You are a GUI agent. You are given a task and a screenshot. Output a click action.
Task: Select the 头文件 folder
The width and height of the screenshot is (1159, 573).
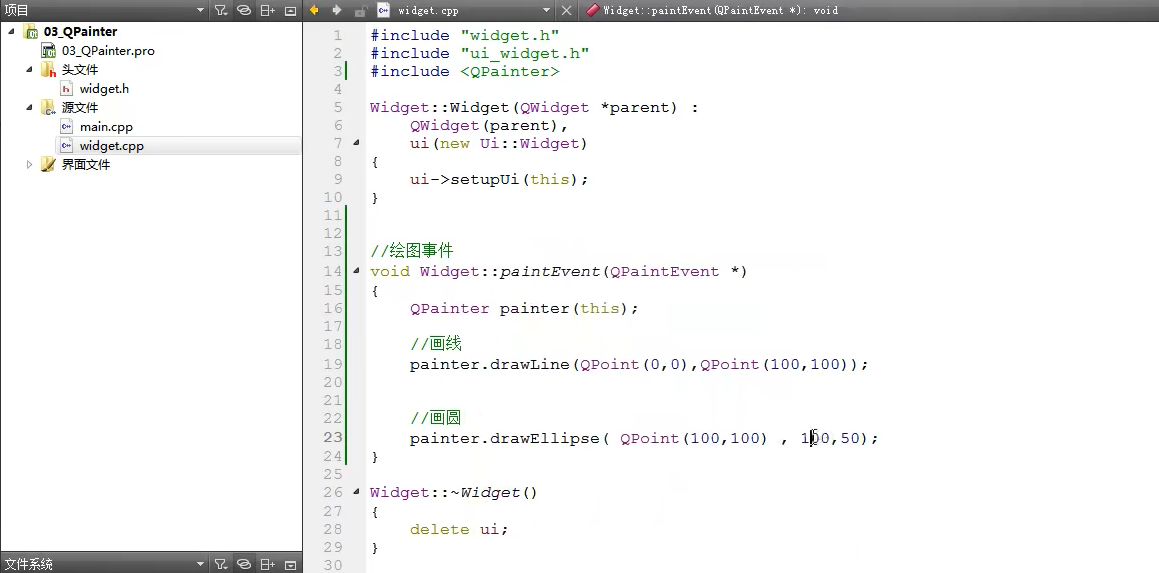point(80,69)
